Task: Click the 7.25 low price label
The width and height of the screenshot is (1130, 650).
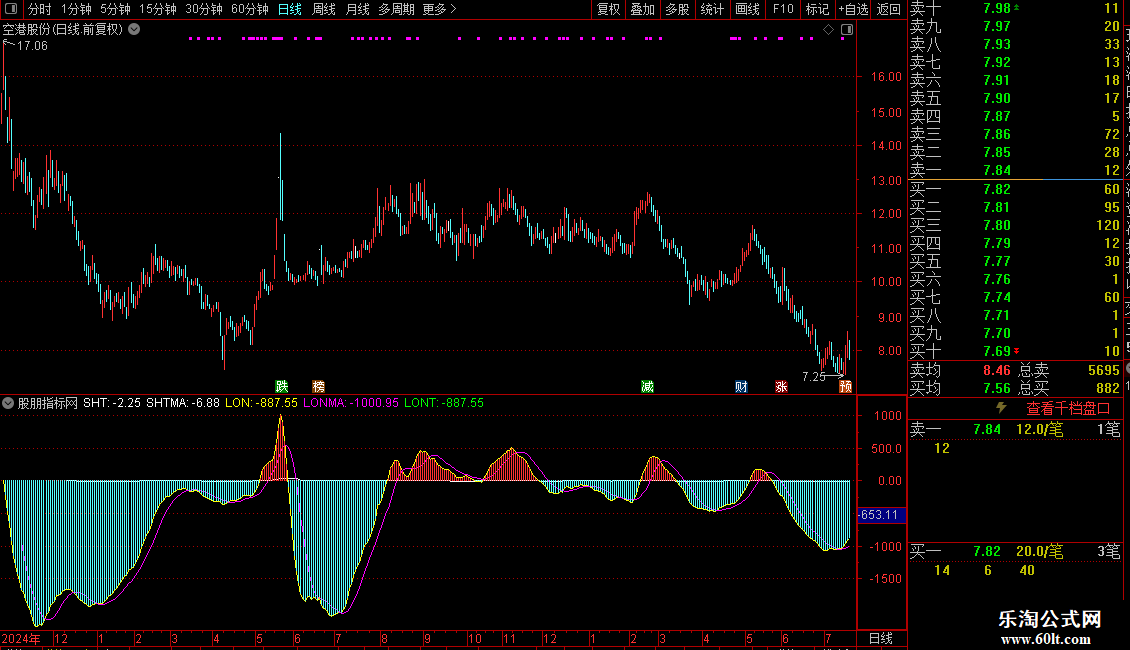Action: [814, 377]
